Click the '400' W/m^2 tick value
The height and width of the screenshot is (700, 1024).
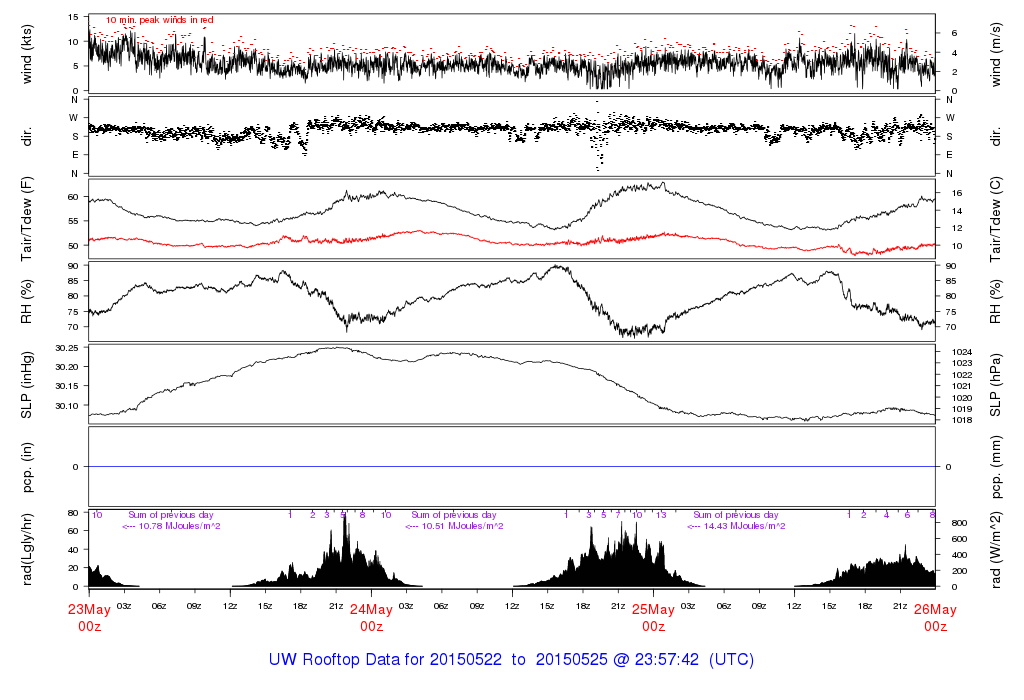(x=959, y=555)
